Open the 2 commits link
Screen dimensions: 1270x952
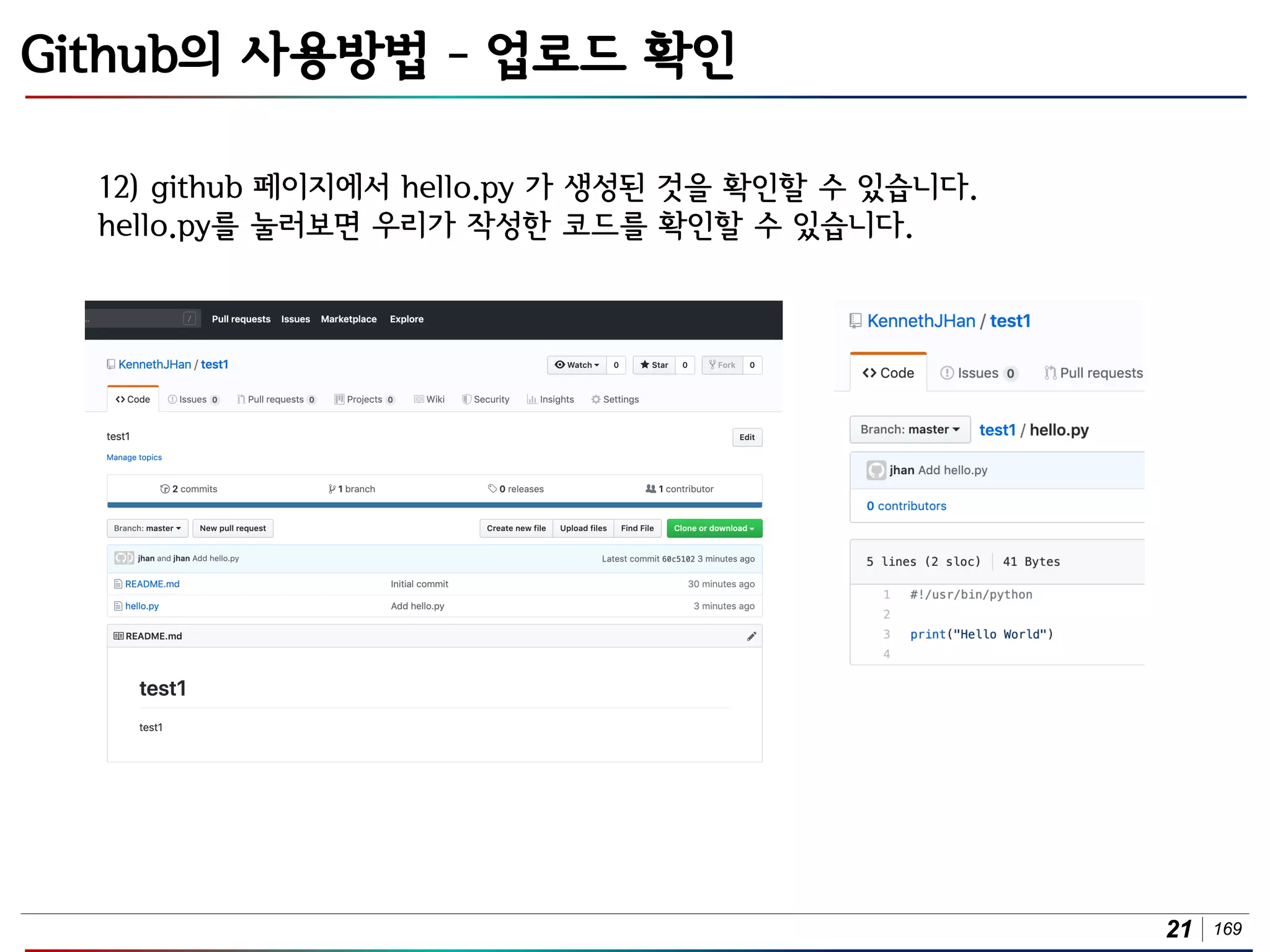pyautogui.click(x=189, y=489)
